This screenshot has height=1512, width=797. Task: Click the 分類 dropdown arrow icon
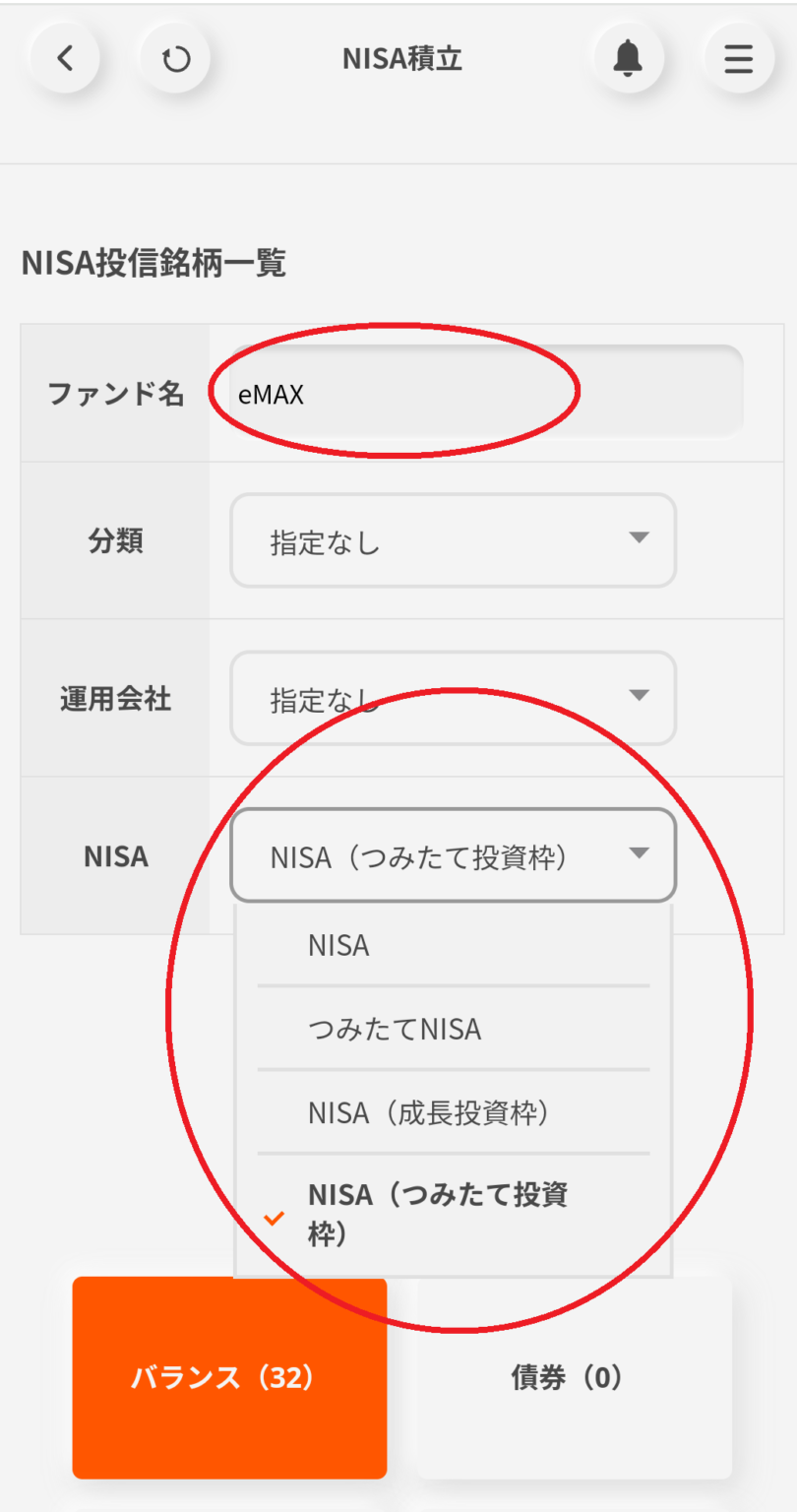(x=640, y=540)
